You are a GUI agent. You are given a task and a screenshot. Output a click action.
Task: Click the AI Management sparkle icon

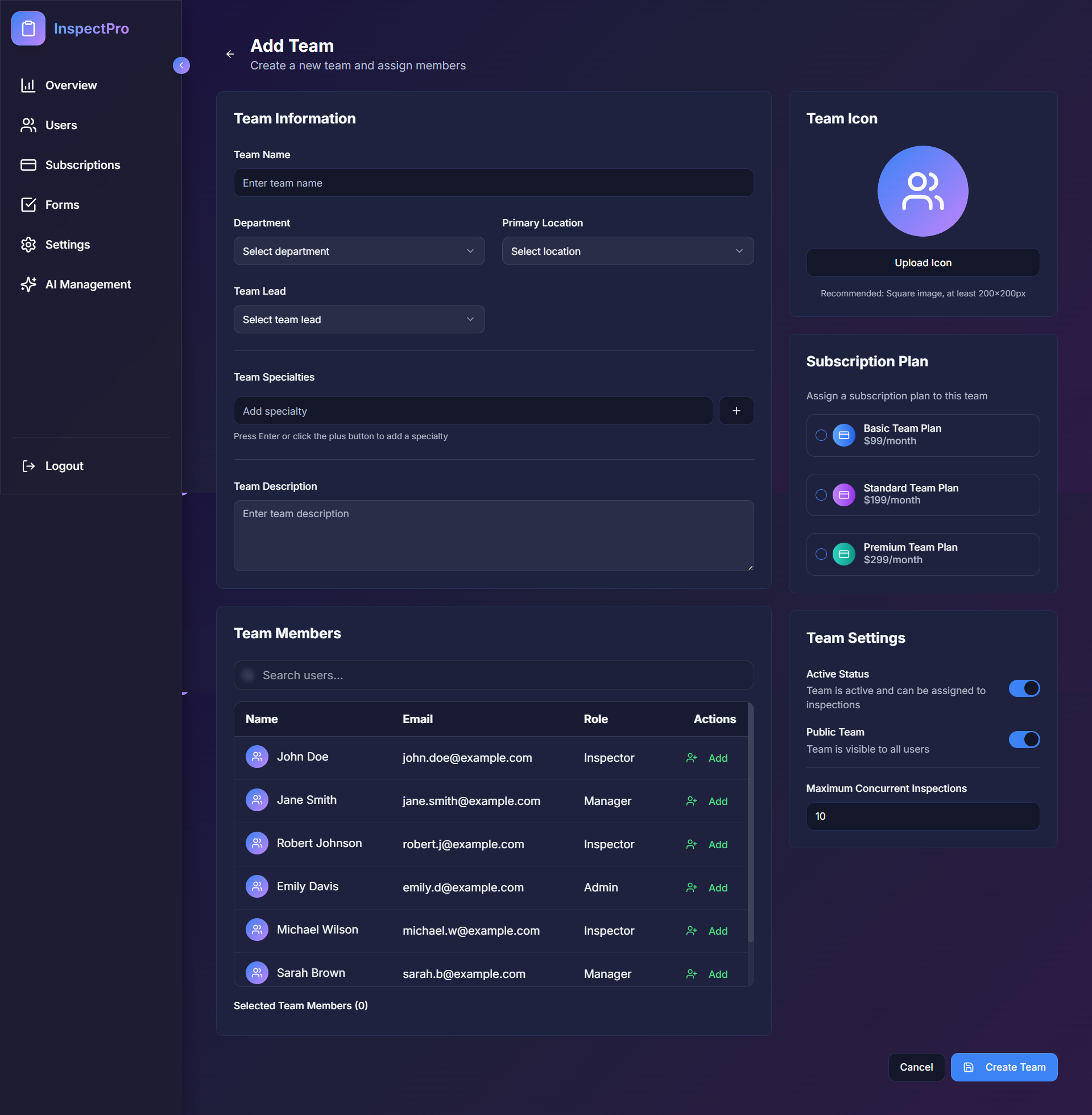pos(28,284)
